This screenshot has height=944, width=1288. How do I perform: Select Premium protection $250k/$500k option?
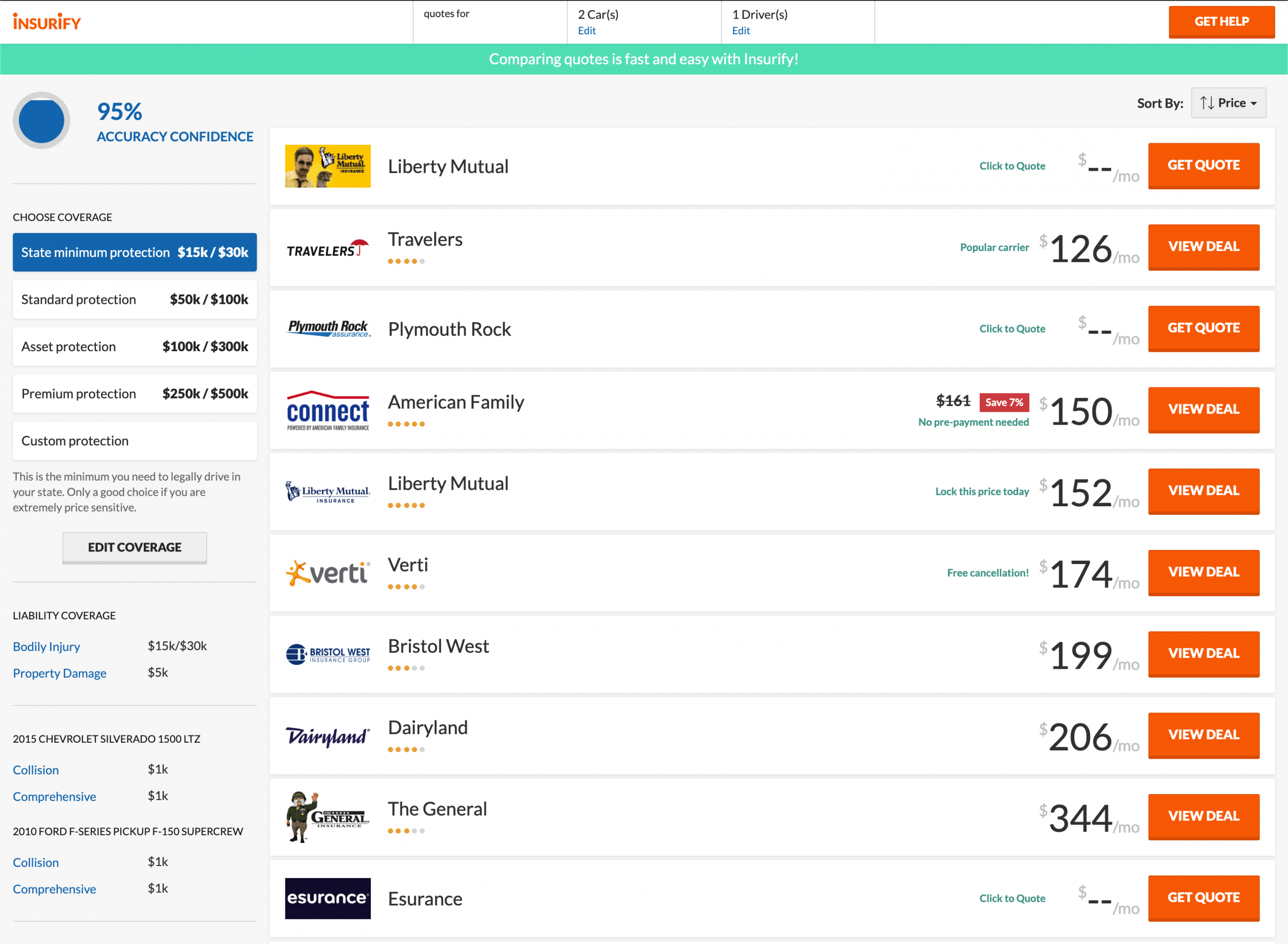point(135,393)
